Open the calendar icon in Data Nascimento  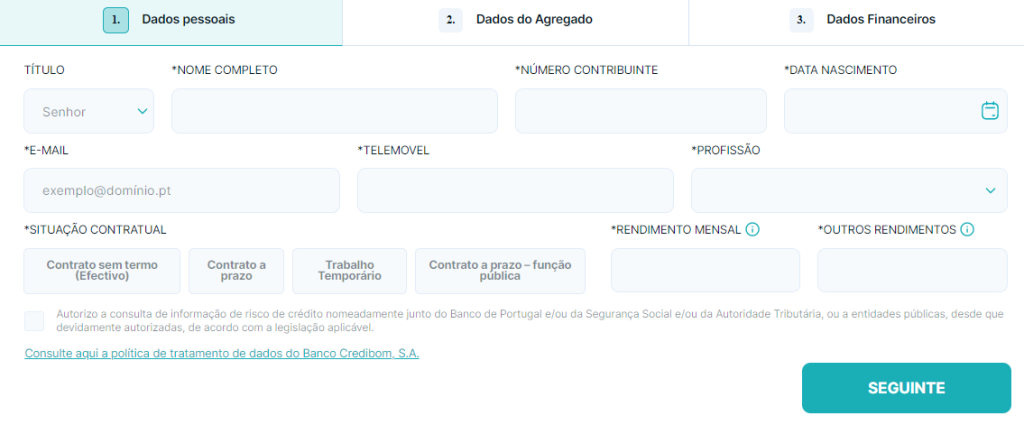[x=989, y=111]
